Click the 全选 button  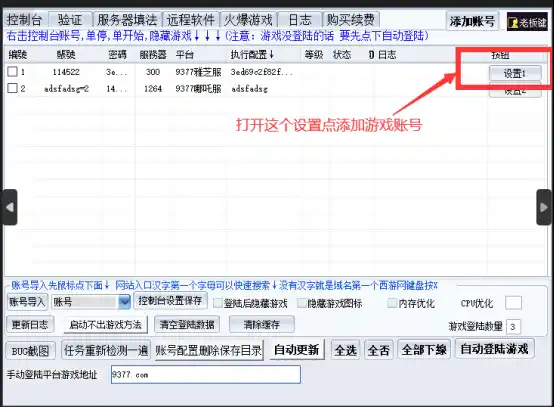coord(346,350)
